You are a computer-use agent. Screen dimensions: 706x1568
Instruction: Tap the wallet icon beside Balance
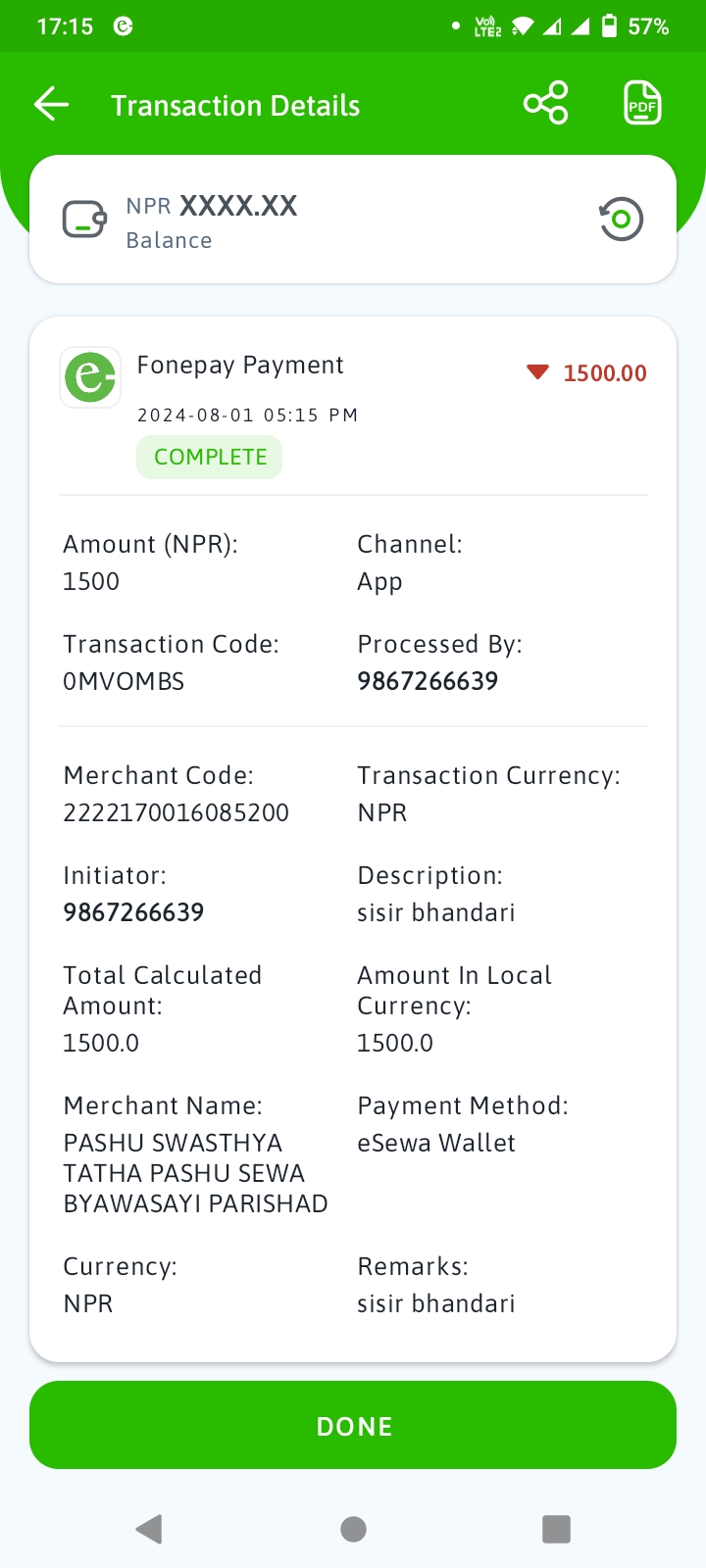click(84, 220)
